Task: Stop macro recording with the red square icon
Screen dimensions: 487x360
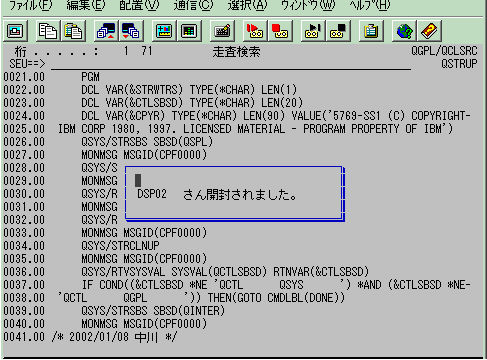Action: [280, 31]
